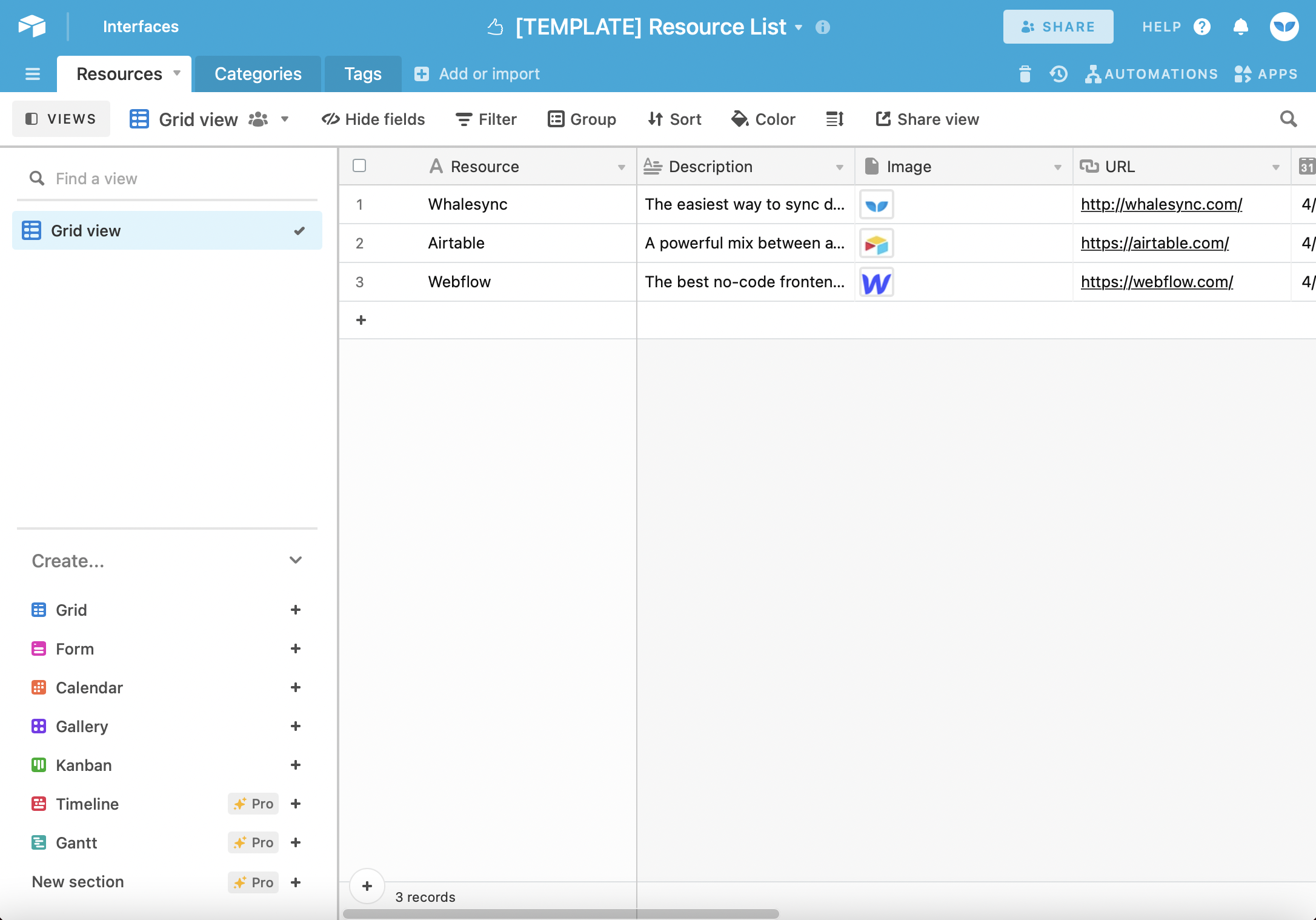Click the Whalesync image thumbnail
1316x920 pixels.
pos(876,204)
